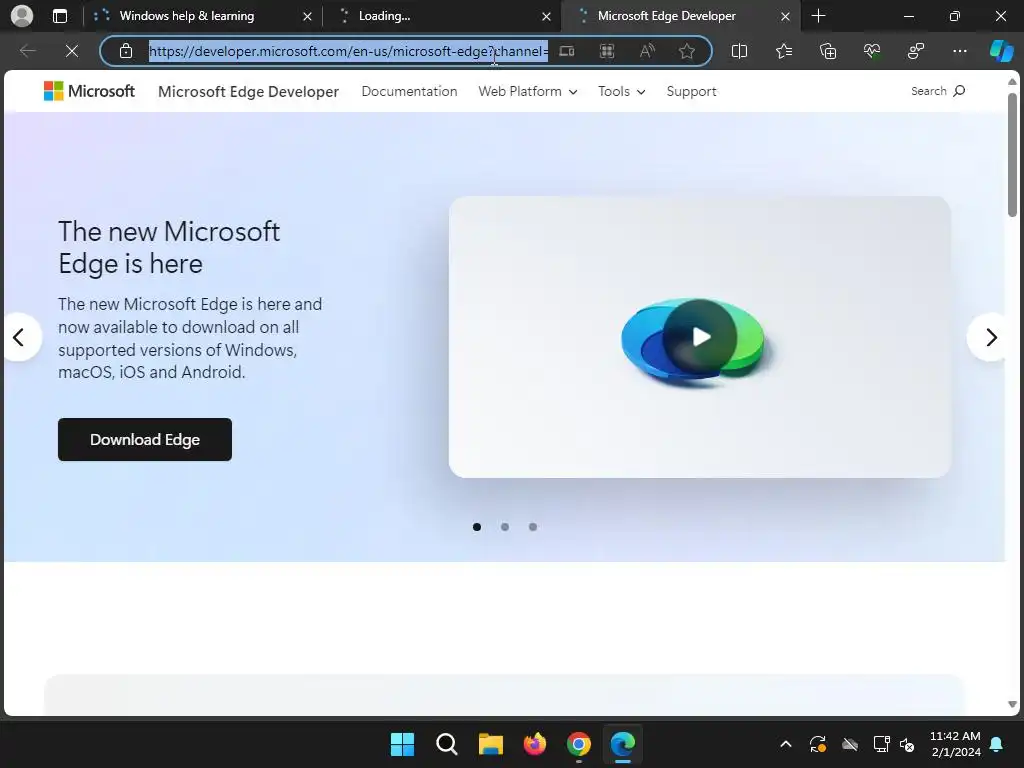
Task: Select the second carousel dot
Action: point(505,527)
